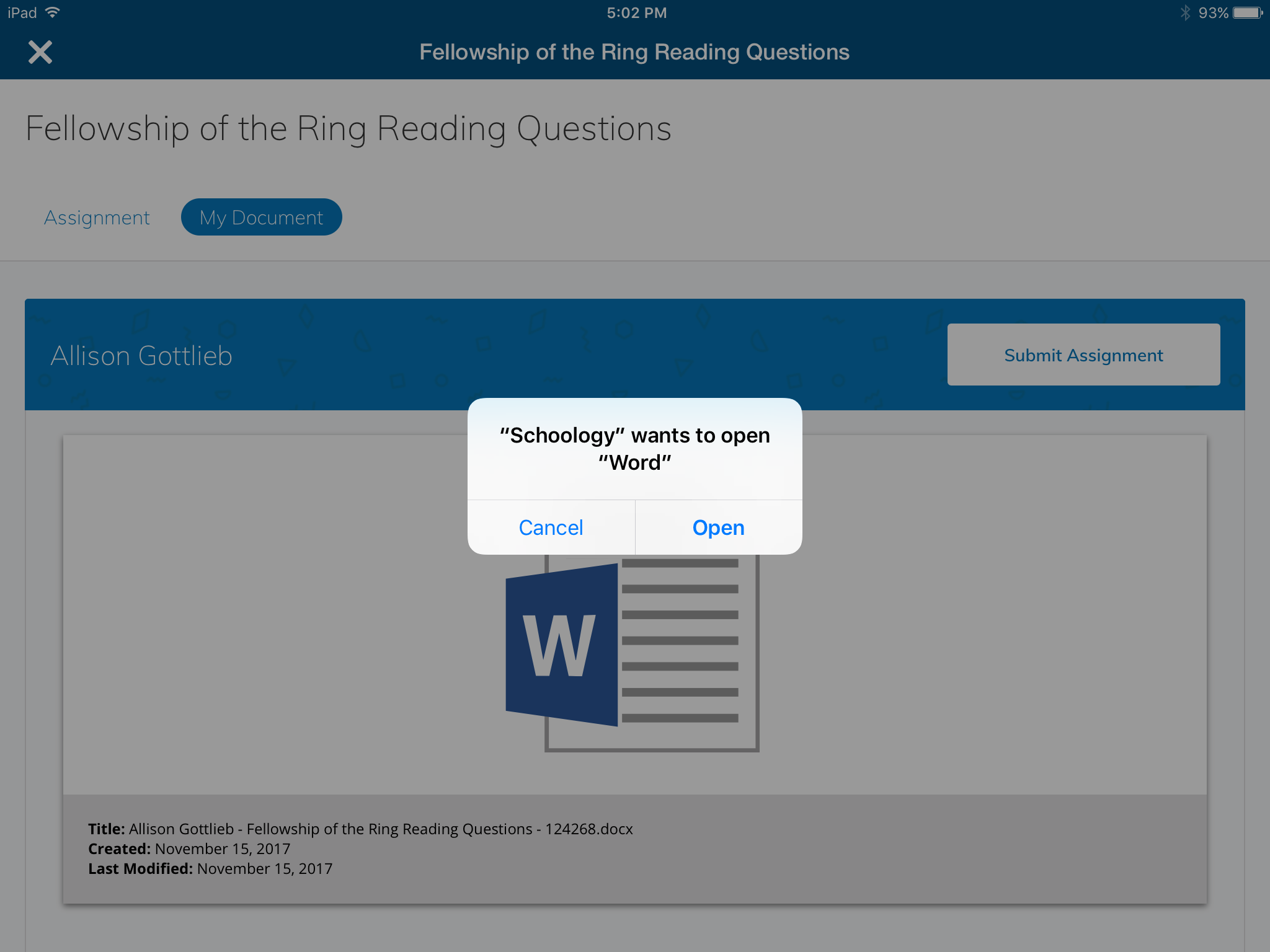Click the document Title filename line
1270x952 pixels.
tap(360, 829)
